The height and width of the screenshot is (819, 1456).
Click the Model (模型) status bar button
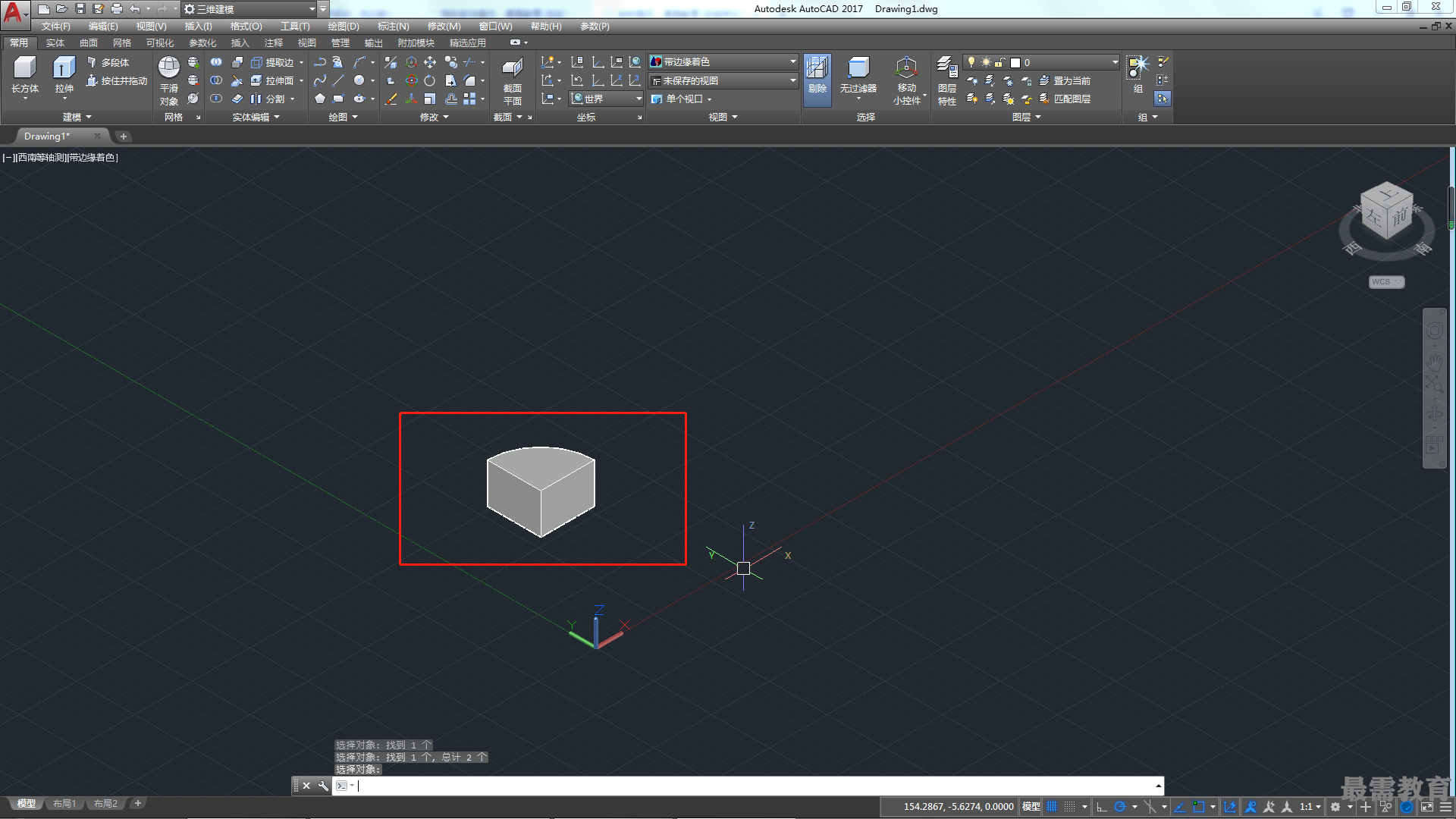click(1031, 807)
